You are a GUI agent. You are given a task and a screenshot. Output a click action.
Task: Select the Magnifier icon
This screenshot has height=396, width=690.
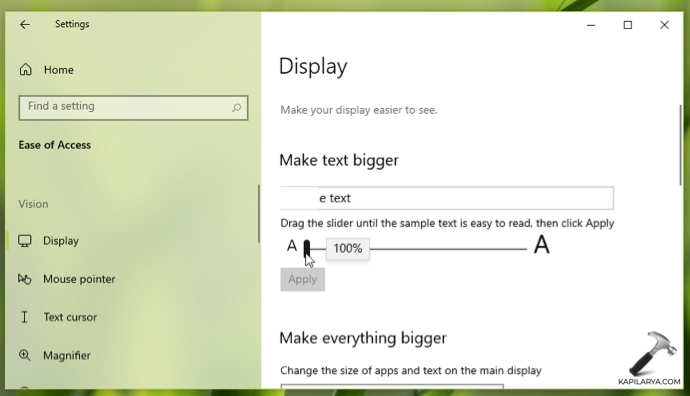[x=25, y=355]
